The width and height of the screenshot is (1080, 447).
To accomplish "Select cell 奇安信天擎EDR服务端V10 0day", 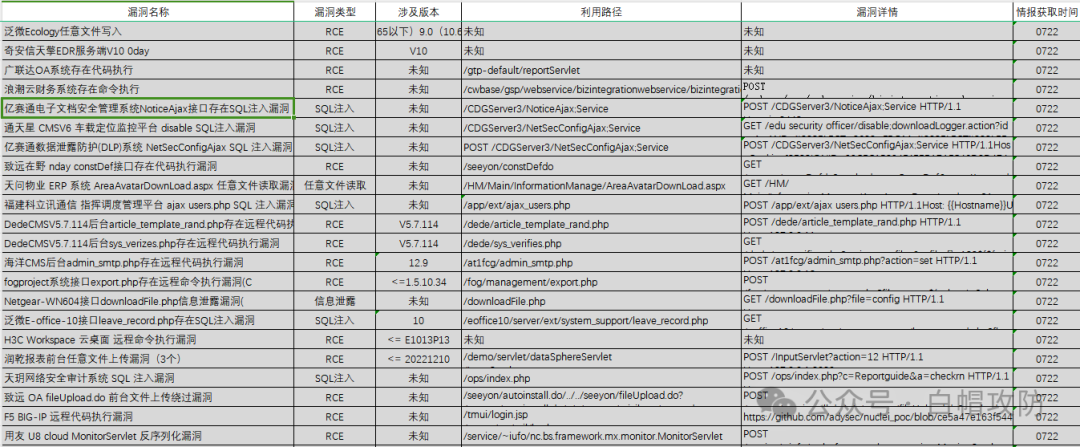I will [x=147, y=51].
